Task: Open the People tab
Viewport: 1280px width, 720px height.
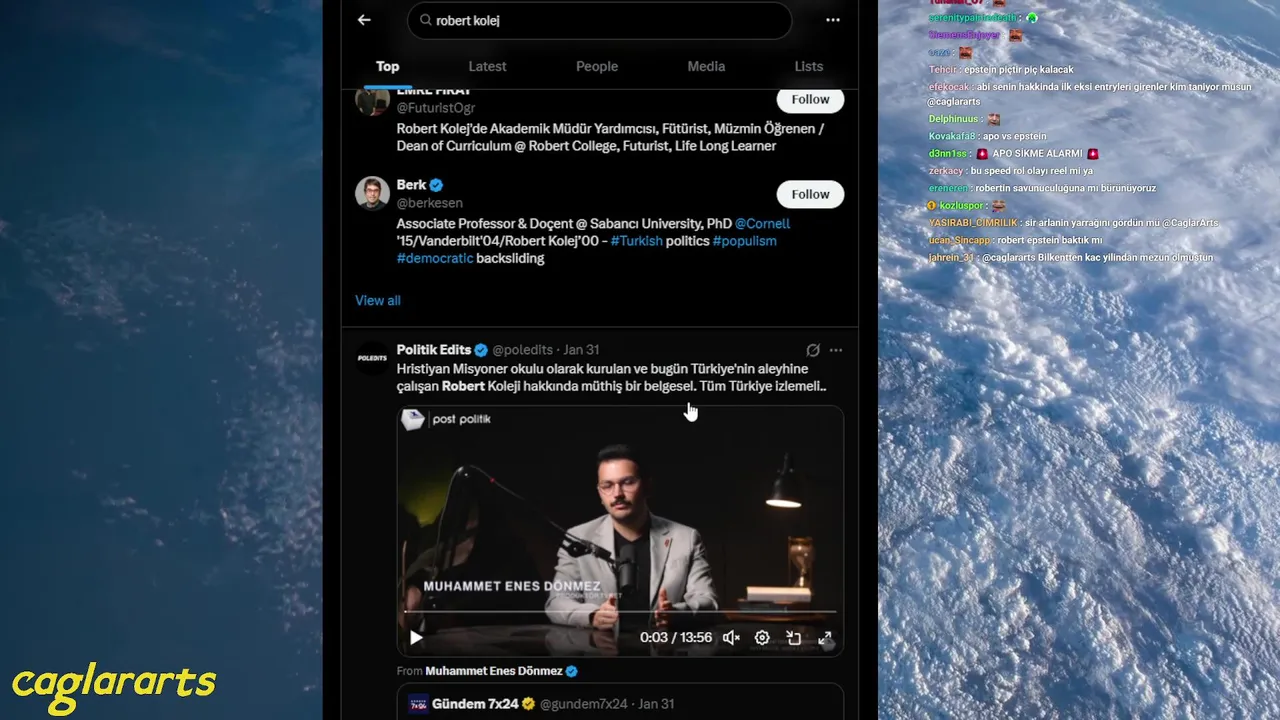Action: point(597,66)
